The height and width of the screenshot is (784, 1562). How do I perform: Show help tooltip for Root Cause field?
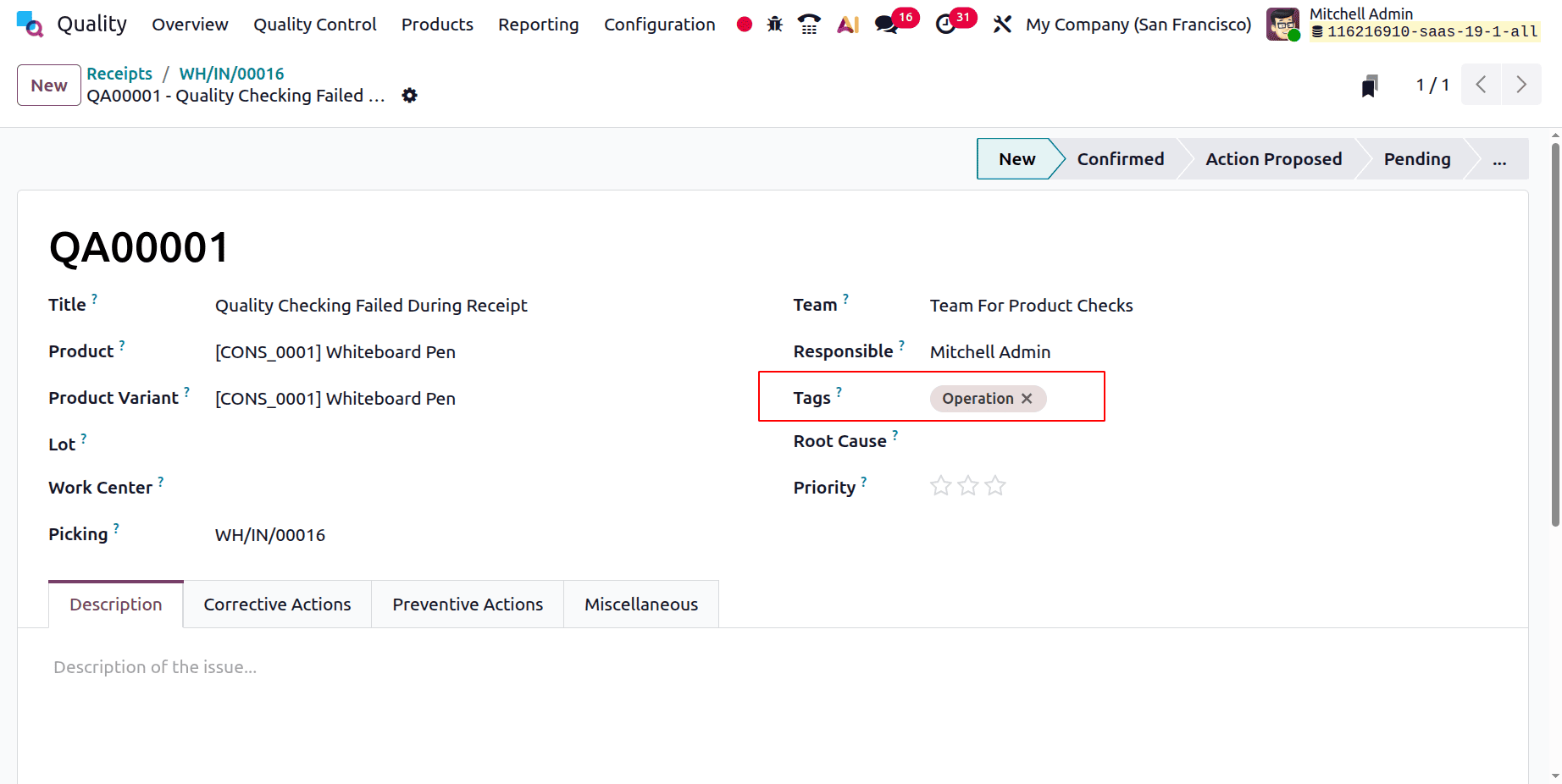pyautogui.click(x=895, y=435)
